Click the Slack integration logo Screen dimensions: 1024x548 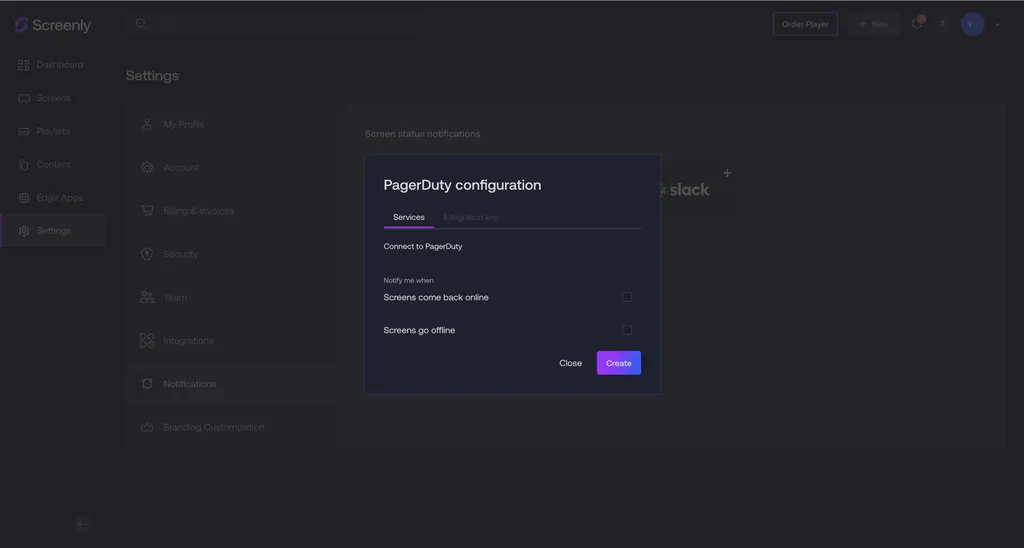(684, 190)
